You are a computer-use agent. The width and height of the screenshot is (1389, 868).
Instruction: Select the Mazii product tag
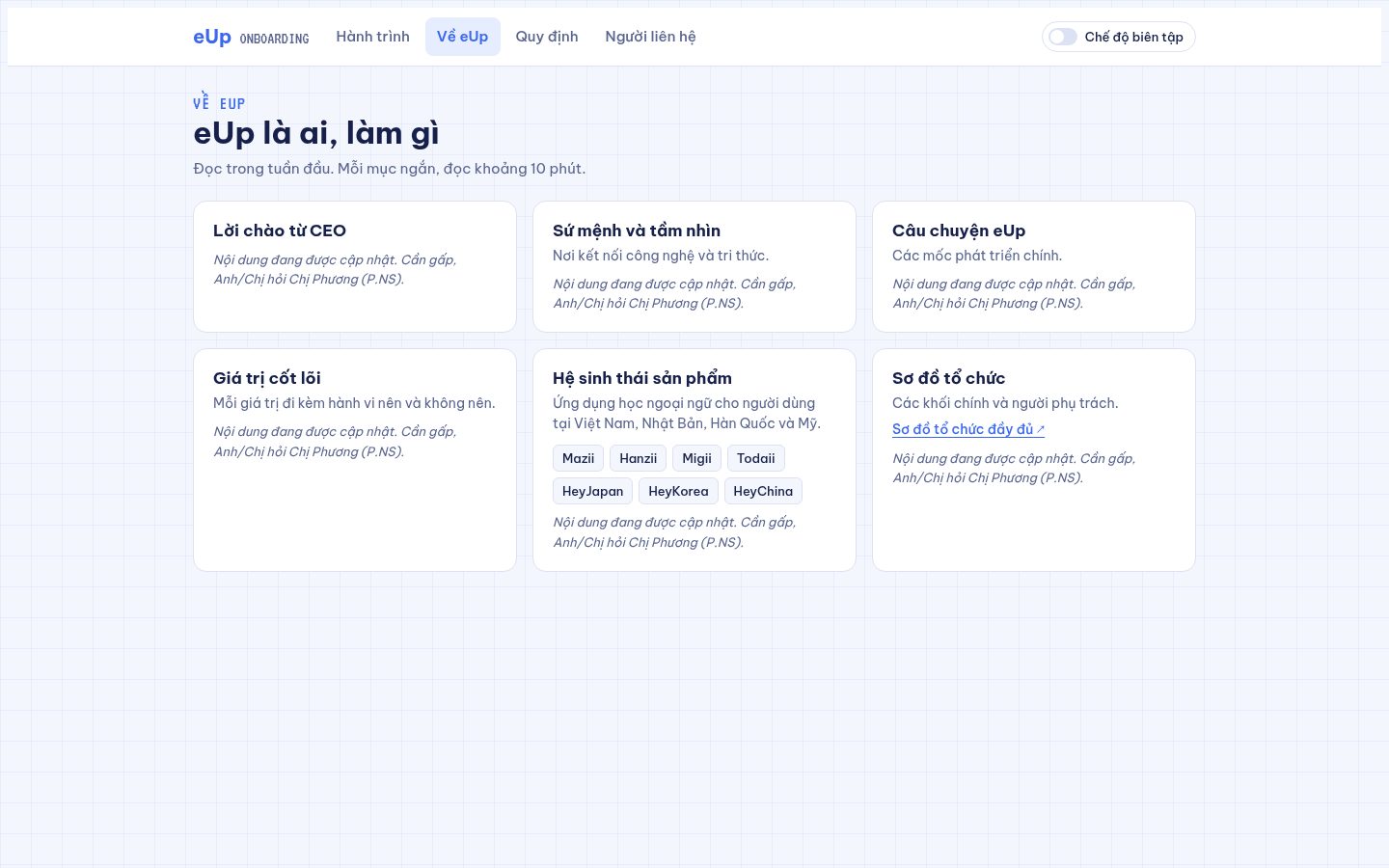578,458
